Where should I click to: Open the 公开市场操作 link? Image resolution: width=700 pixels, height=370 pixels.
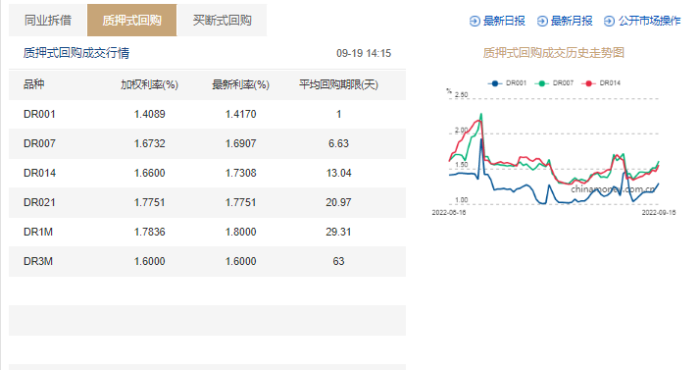click(649, 21)
